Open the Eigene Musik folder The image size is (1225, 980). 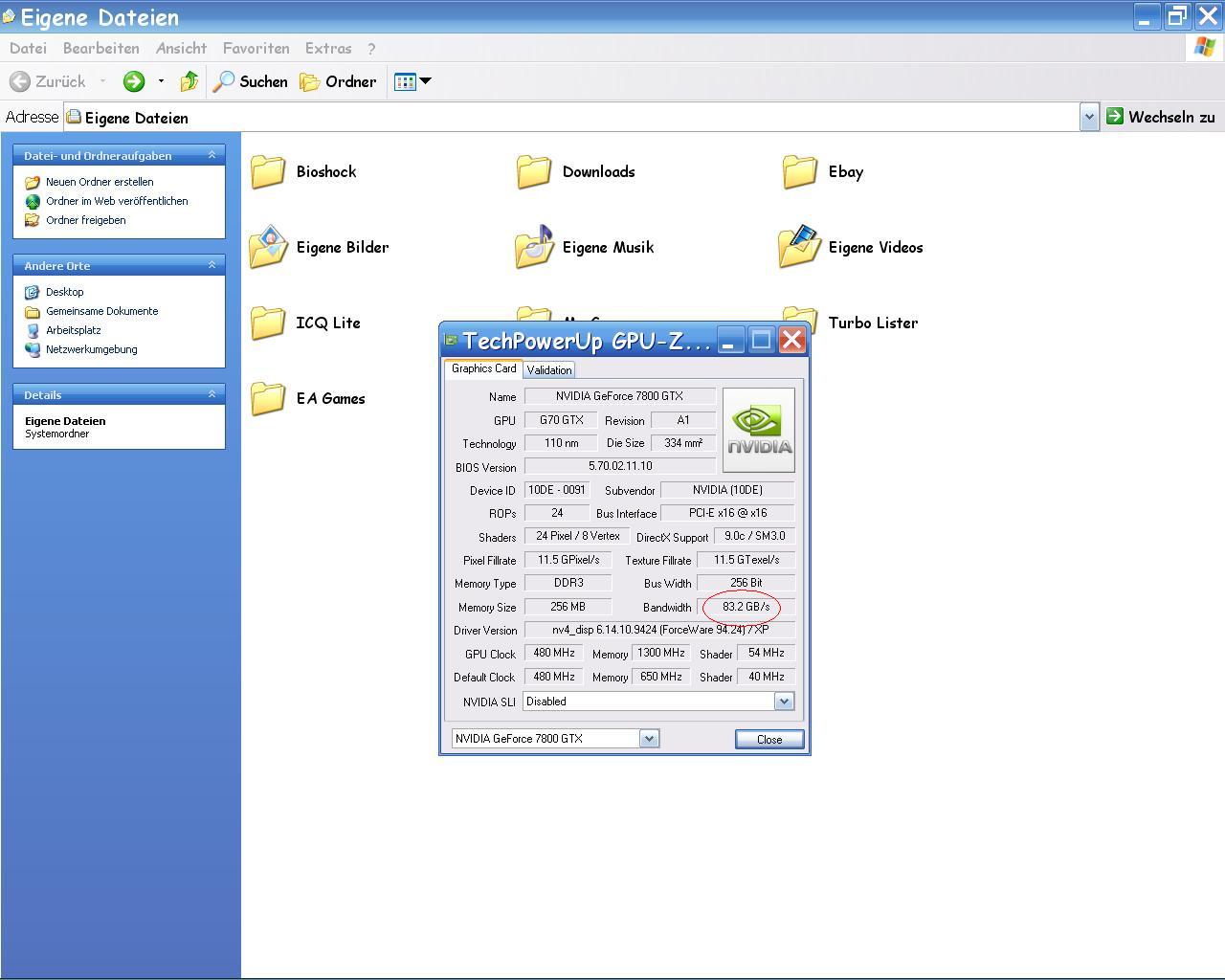585,248
